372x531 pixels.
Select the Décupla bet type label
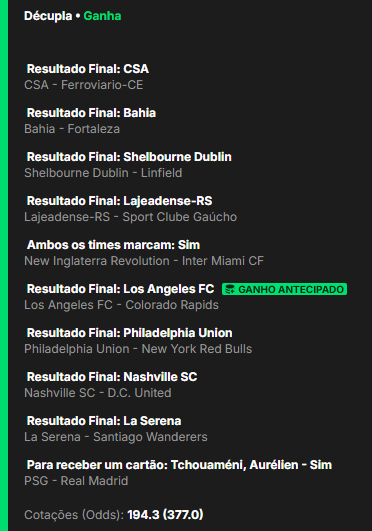pyautogui.click(x=48, y=16)
